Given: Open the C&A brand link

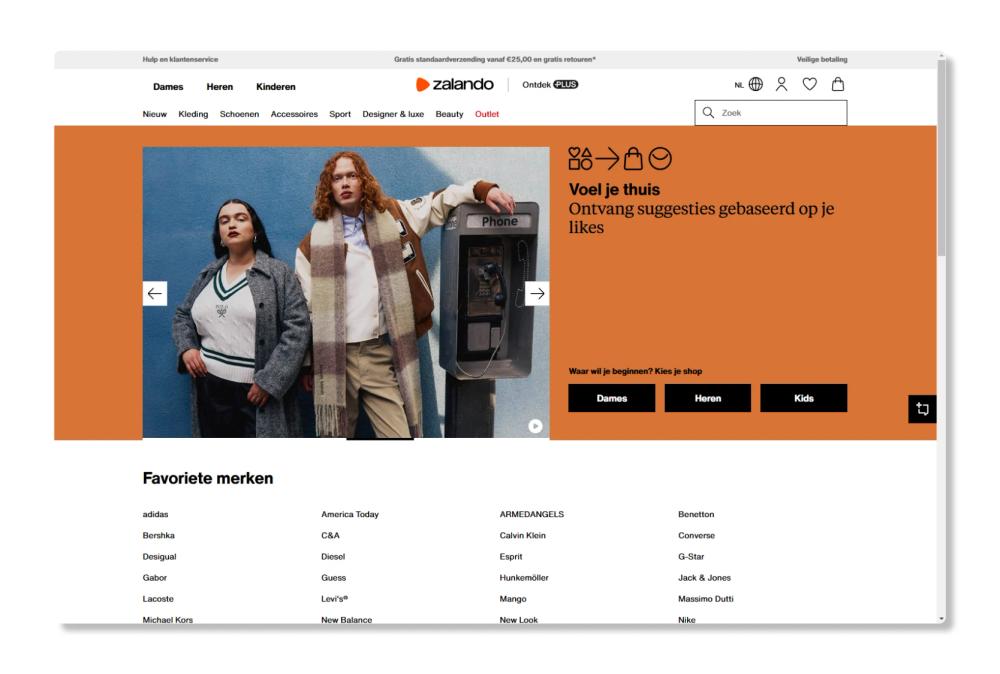Looking at the screenshot, I should [330, 535].
